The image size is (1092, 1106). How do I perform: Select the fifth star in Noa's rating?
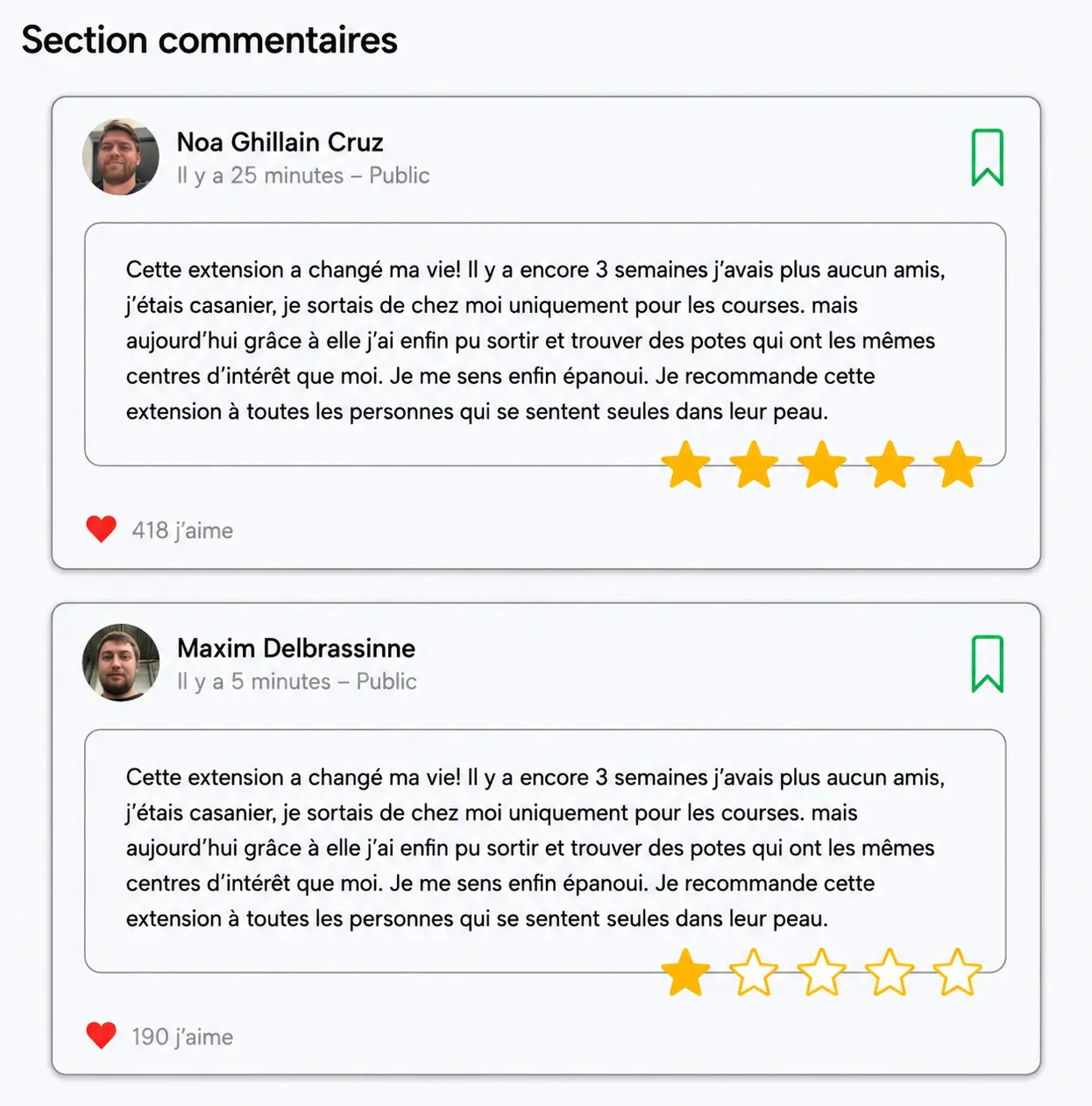coord(957,464)
